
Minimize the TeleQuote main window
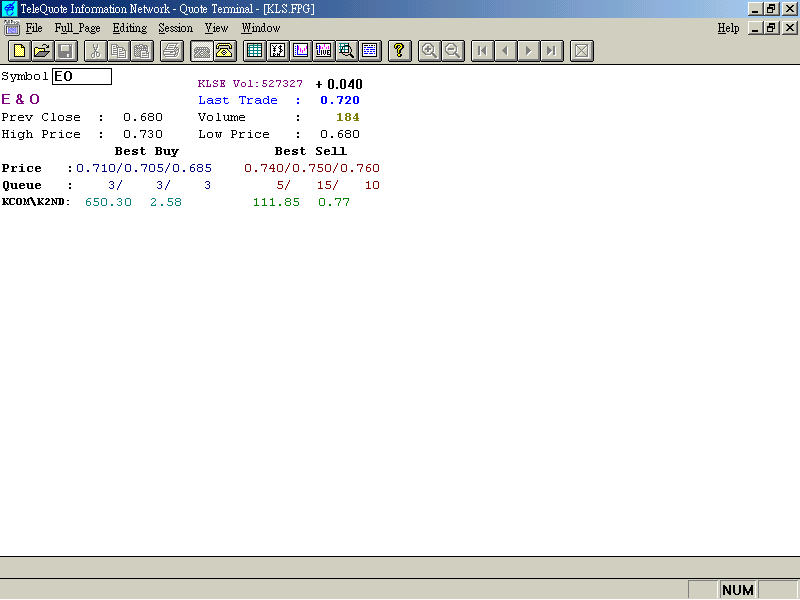coord(755,9)
